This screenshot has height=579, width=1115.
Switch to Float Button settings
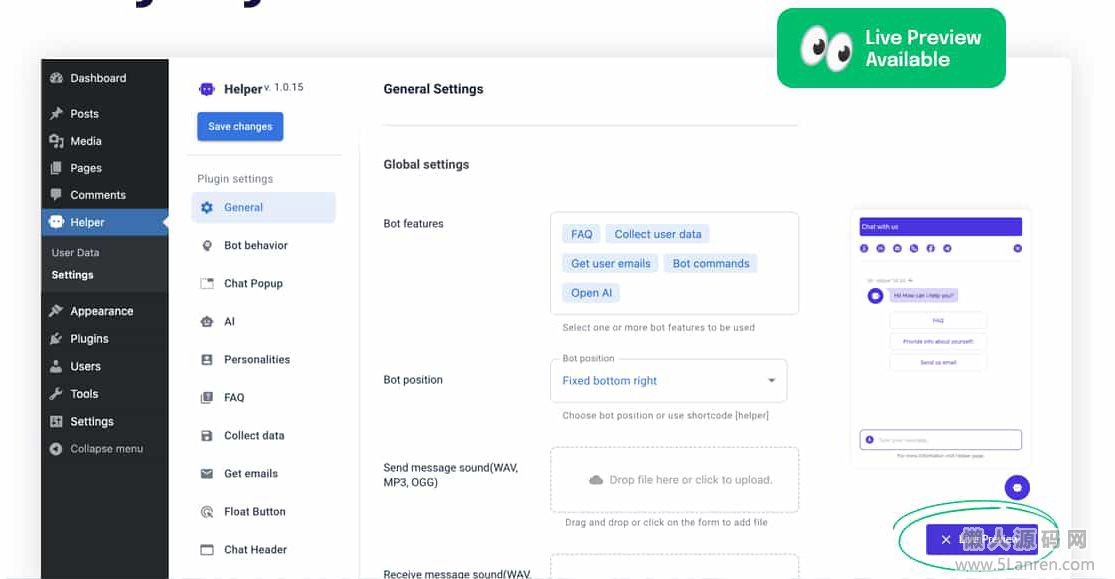coord(263,511)
